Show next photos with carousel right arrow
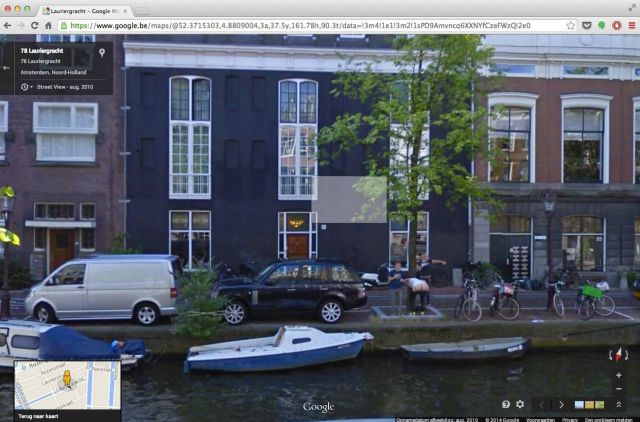 [x=562, y=404]
